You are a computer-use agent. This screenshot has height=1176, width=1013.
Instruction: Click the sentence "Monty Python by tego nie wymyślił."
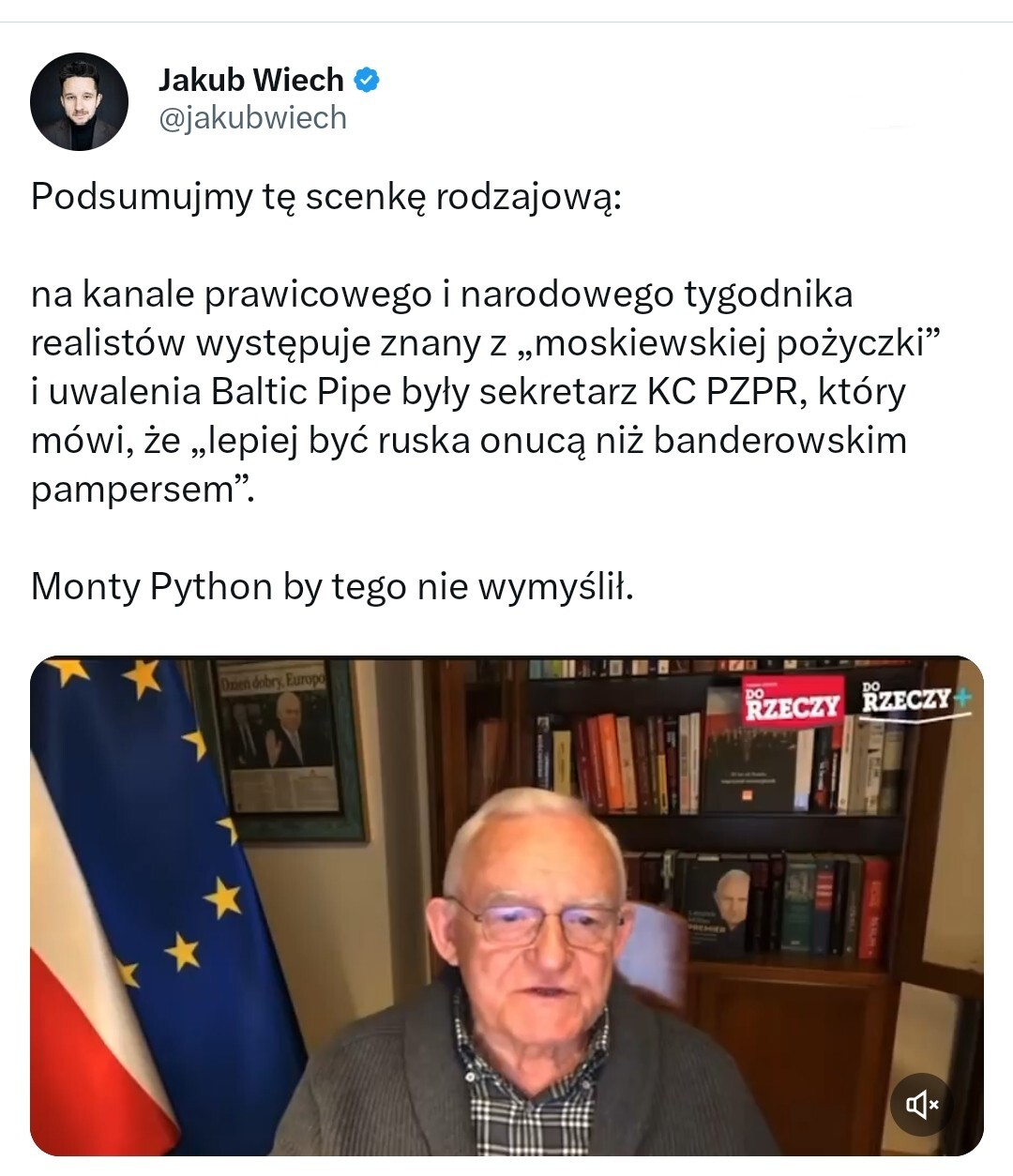coord(333,587)
